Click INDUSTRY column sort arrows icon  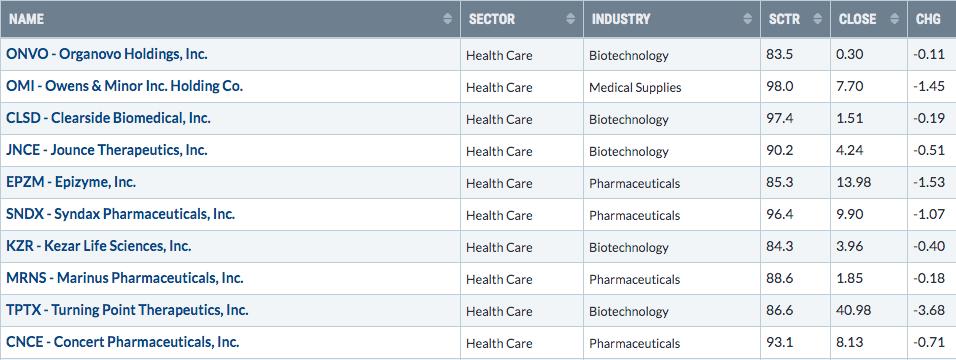[x=747, y=19]
